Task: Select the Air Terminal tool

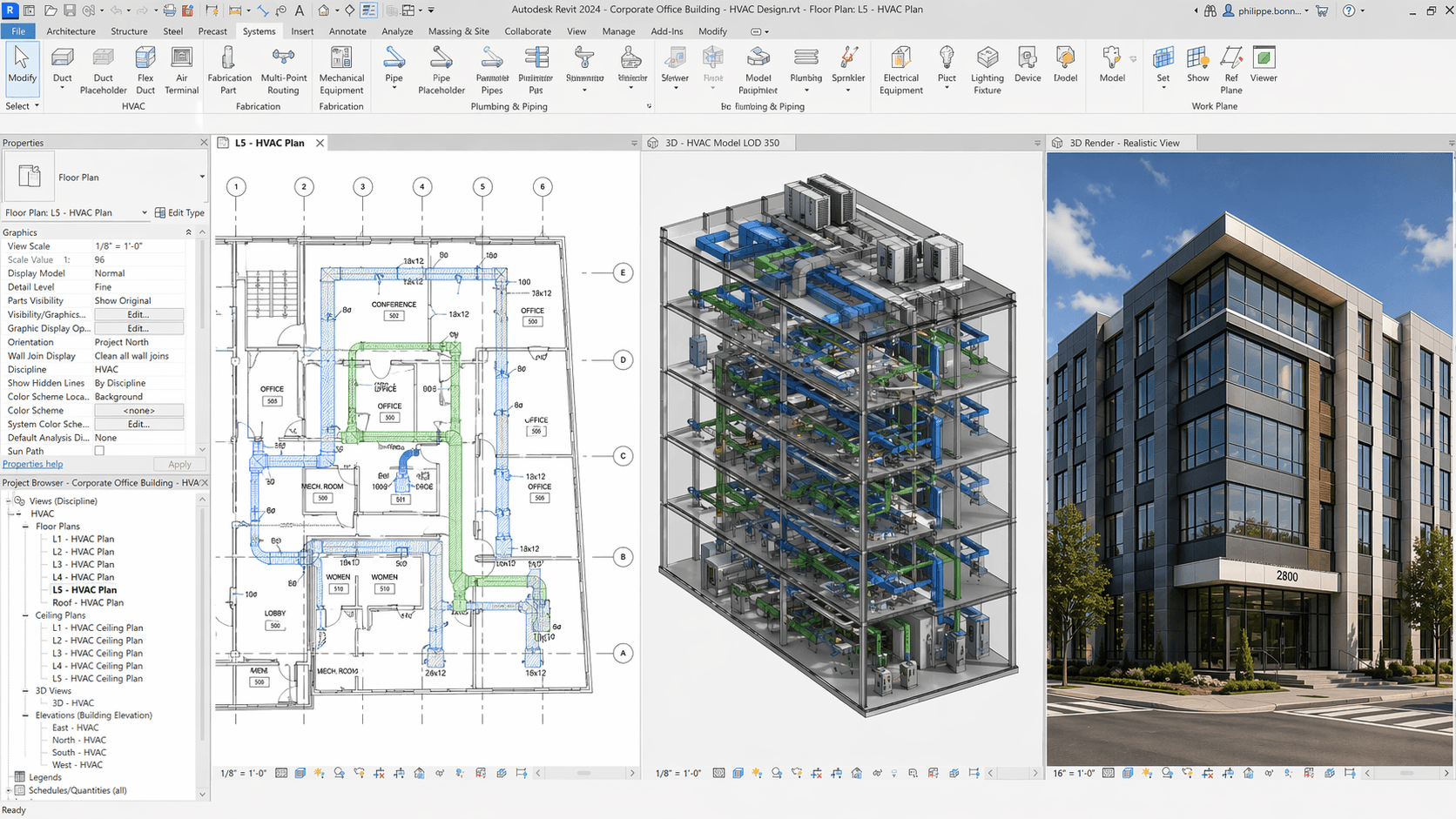Action: point(181,70)
